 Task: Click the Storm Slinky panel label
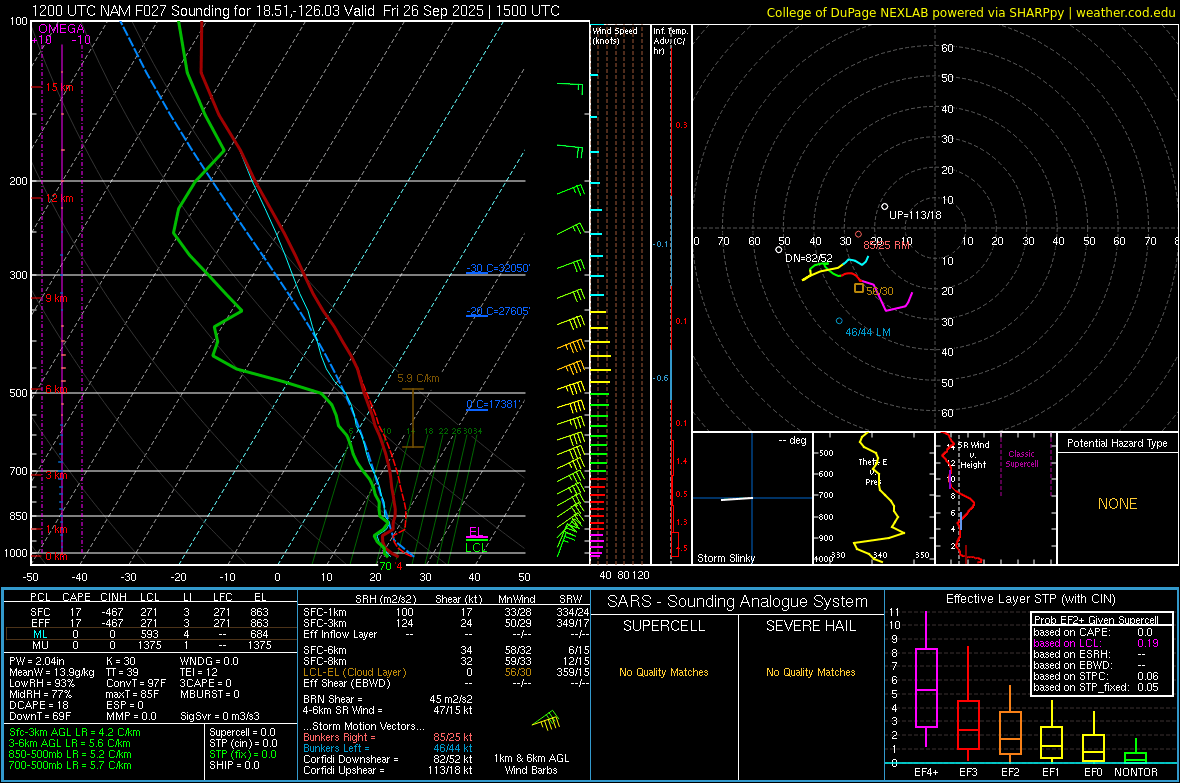(725, 558)
